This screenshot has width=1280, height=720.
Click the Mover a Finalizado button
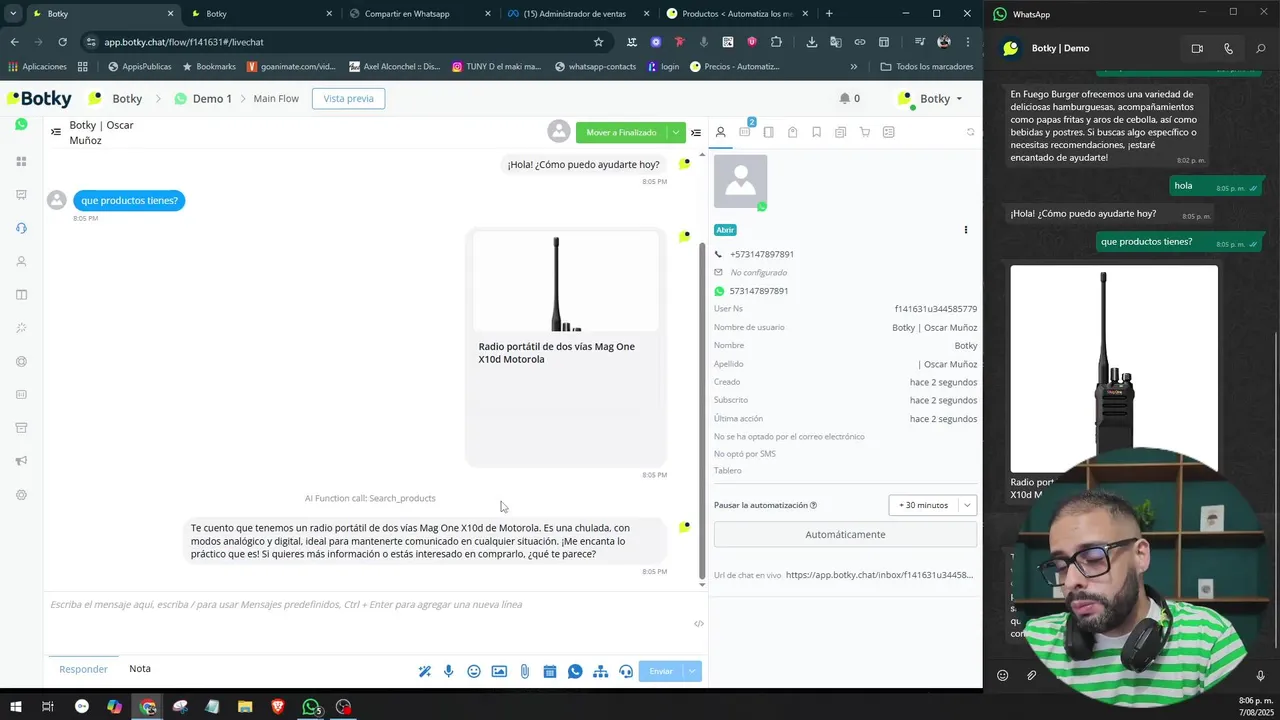621,132
